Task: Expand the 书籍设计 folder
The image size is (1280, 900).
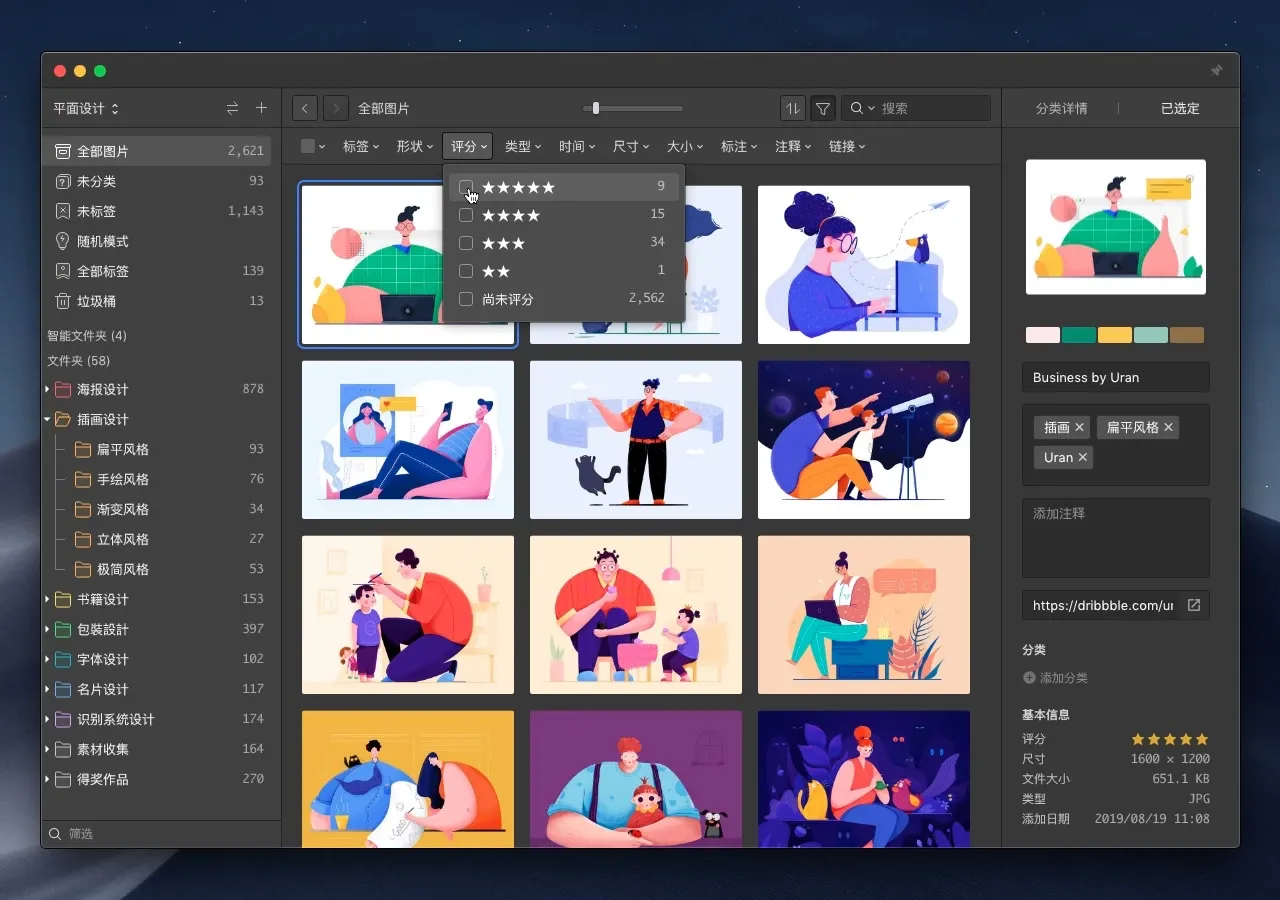Action: coord(47,599)
